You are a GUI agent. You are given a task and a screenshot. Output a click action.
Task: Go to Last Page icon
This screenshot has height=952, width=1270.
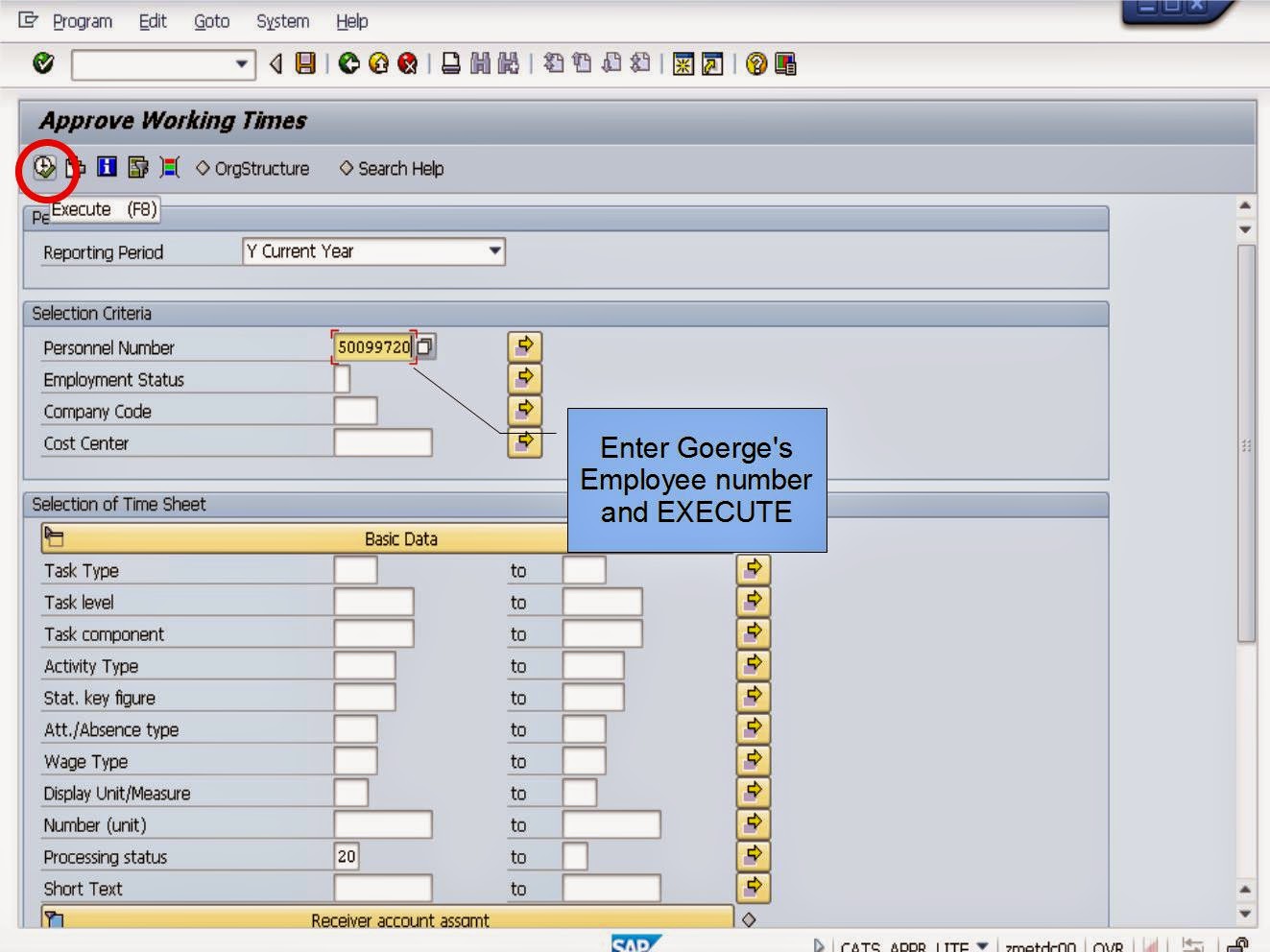(640, 64)
